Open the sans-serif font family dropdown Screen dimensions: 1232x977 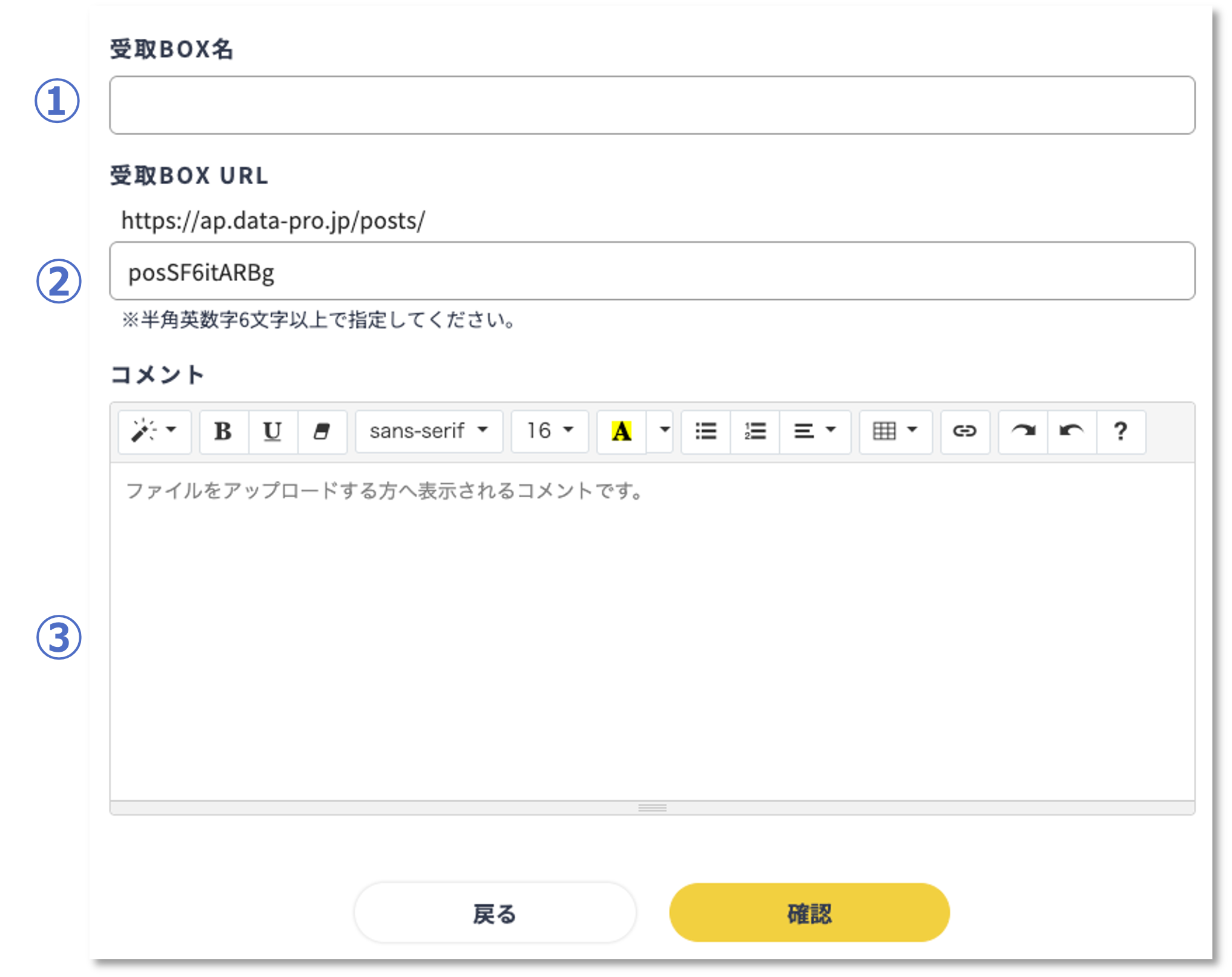pos(429,431)
